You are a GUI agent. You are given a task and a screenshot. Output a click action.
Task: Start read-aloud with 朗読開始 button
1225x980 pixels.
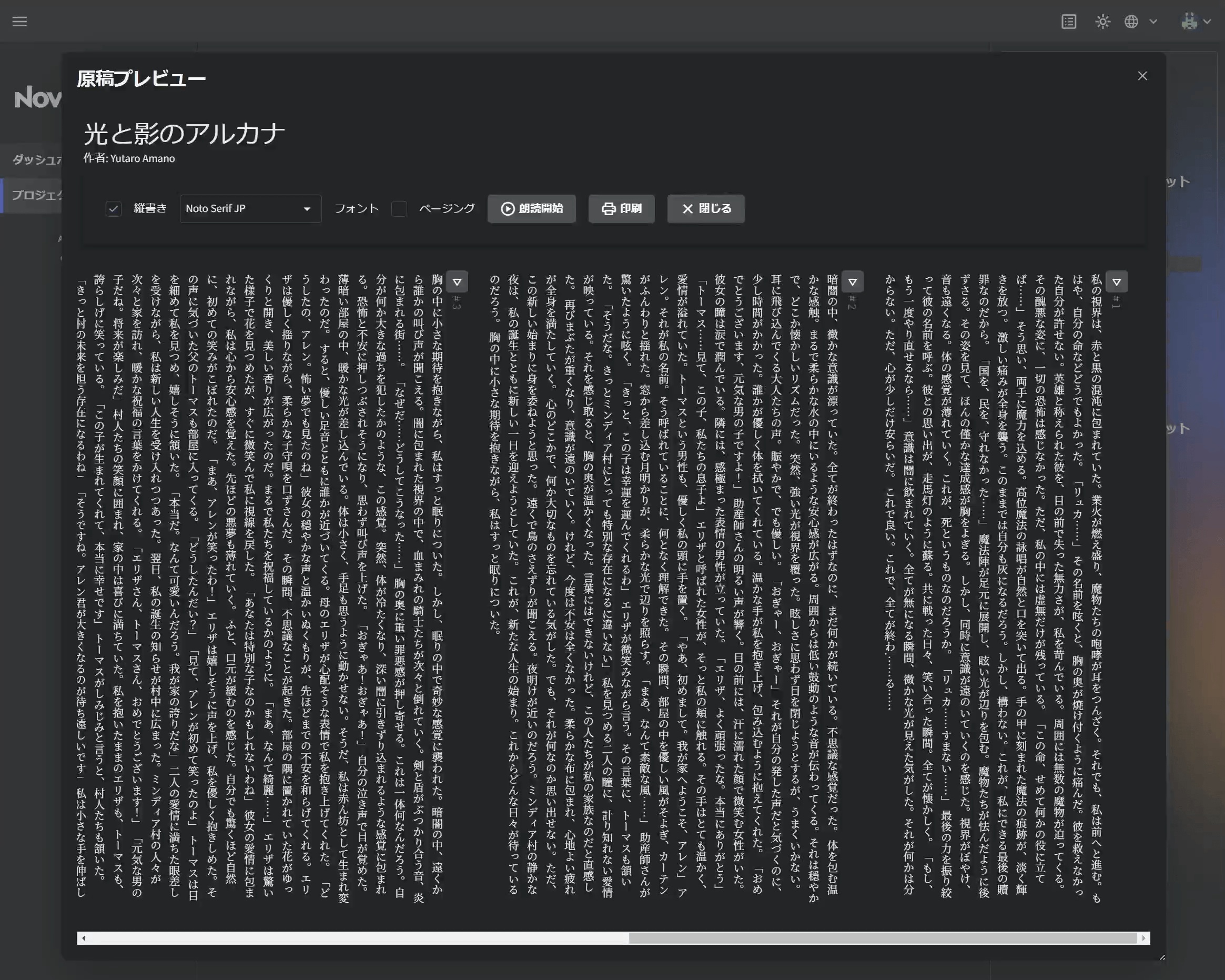click(531, 208)
